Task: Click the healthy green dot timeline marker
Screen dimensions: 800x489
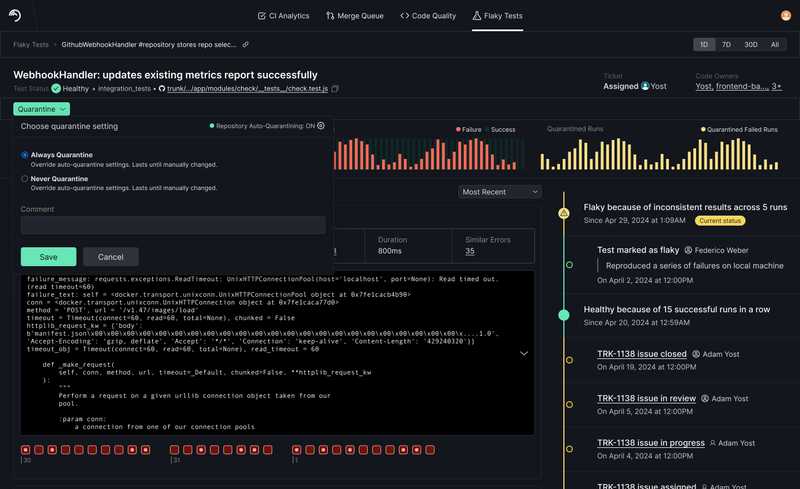Action: 564,315
